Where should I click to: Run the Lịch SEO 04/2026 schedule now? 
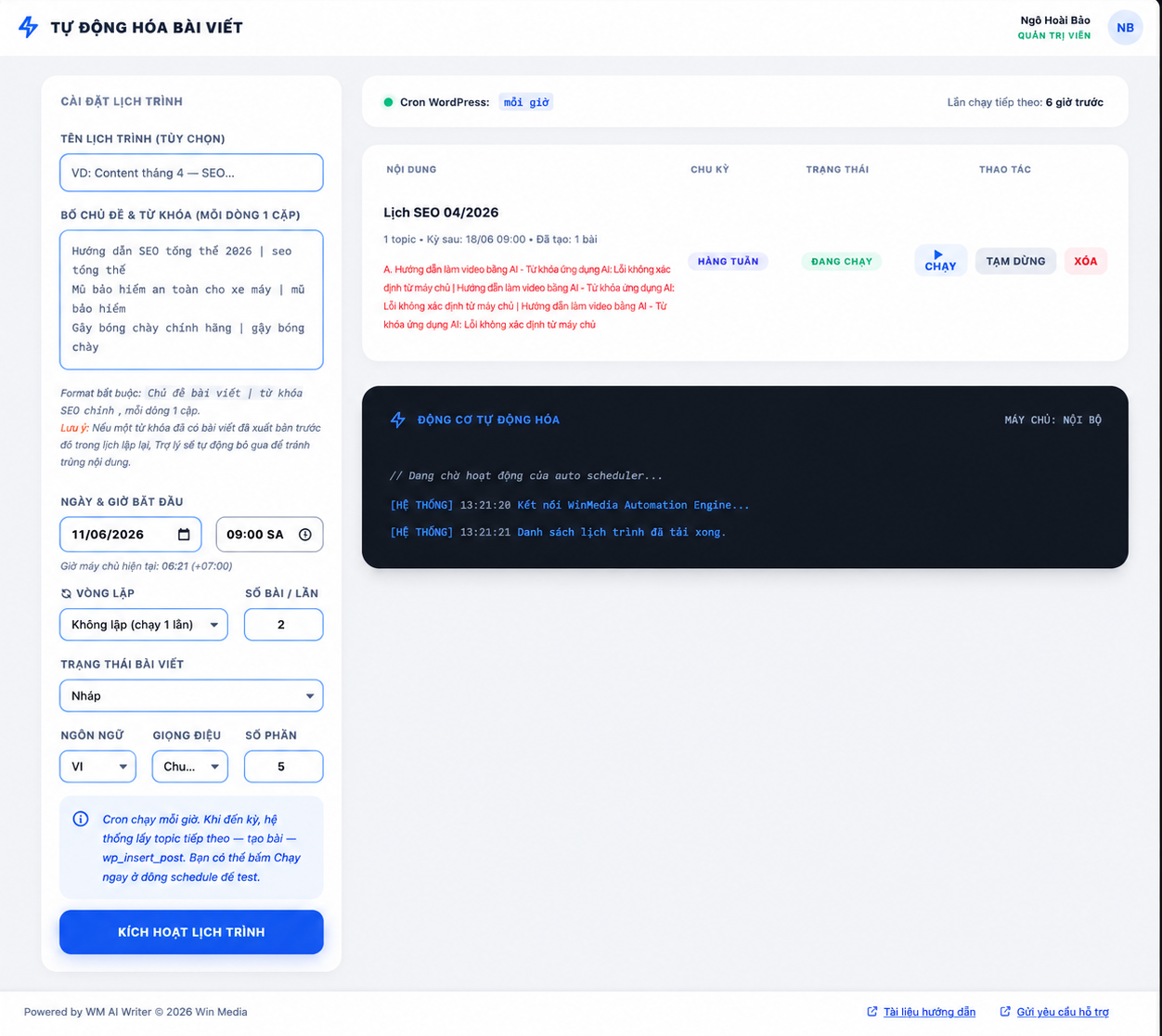point(940,261)
